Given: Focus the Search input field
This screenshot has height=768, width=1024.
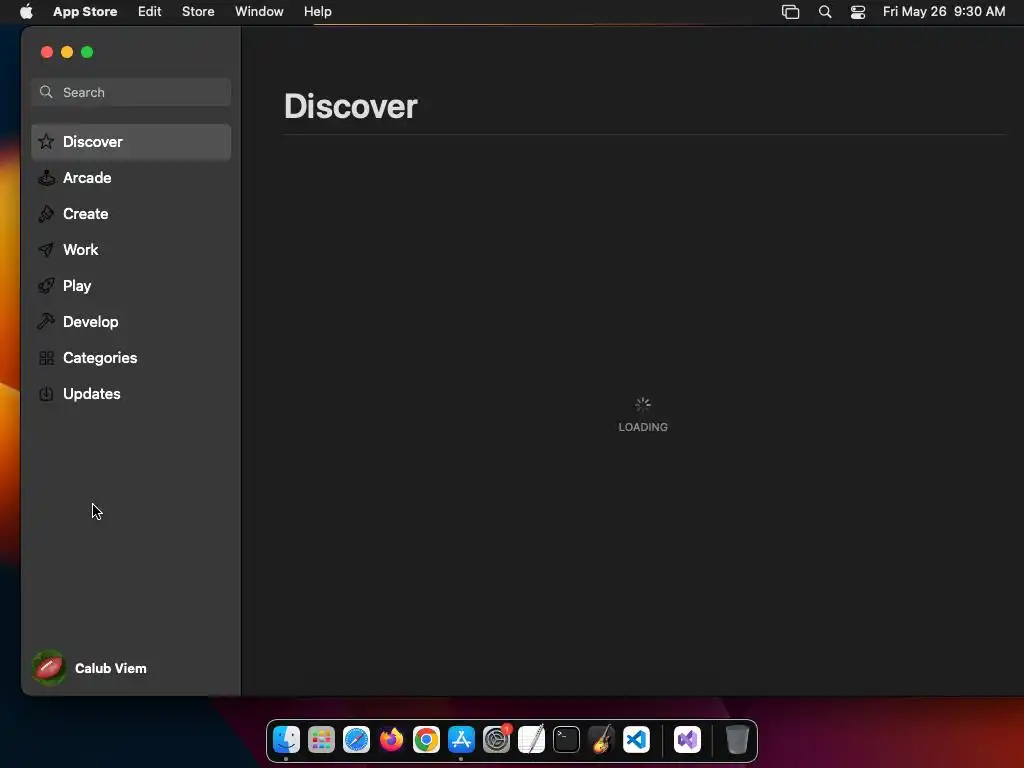Looking at the screenshot, I should (131, 92).
